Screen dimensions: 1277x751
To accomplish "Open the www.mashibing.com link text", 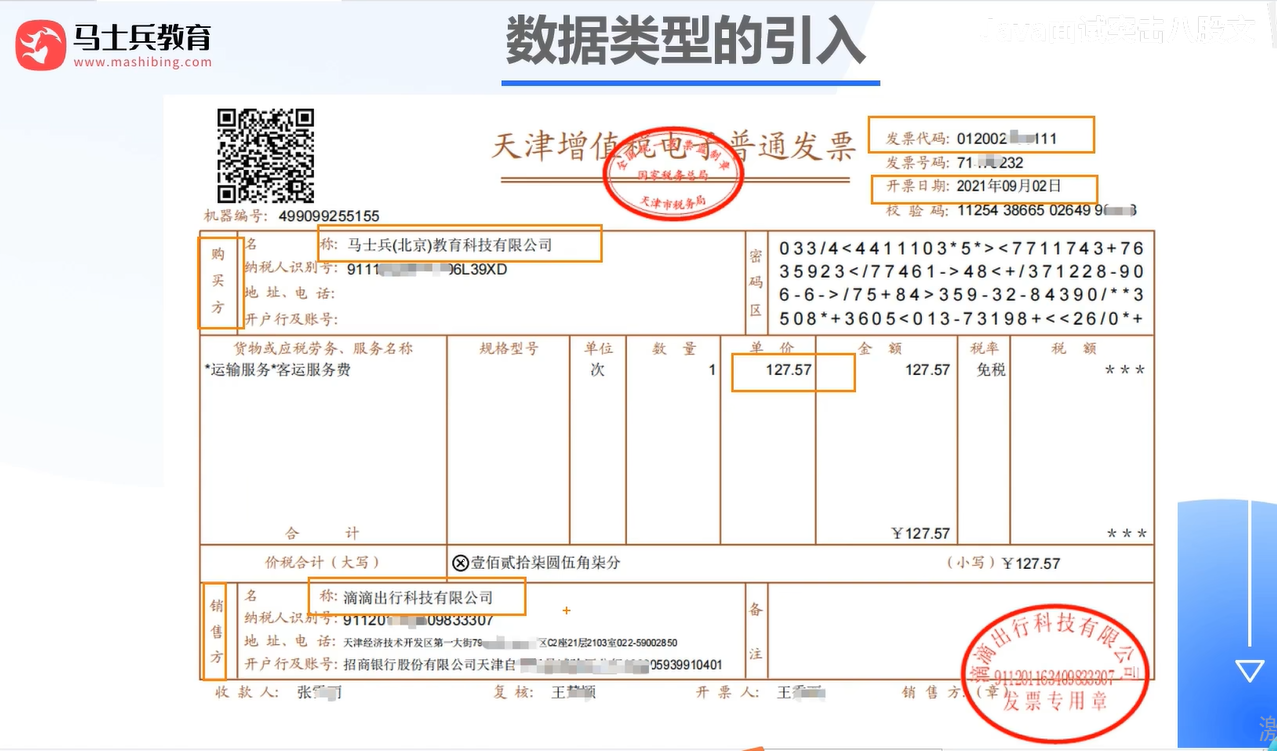I will click(142, 62).
